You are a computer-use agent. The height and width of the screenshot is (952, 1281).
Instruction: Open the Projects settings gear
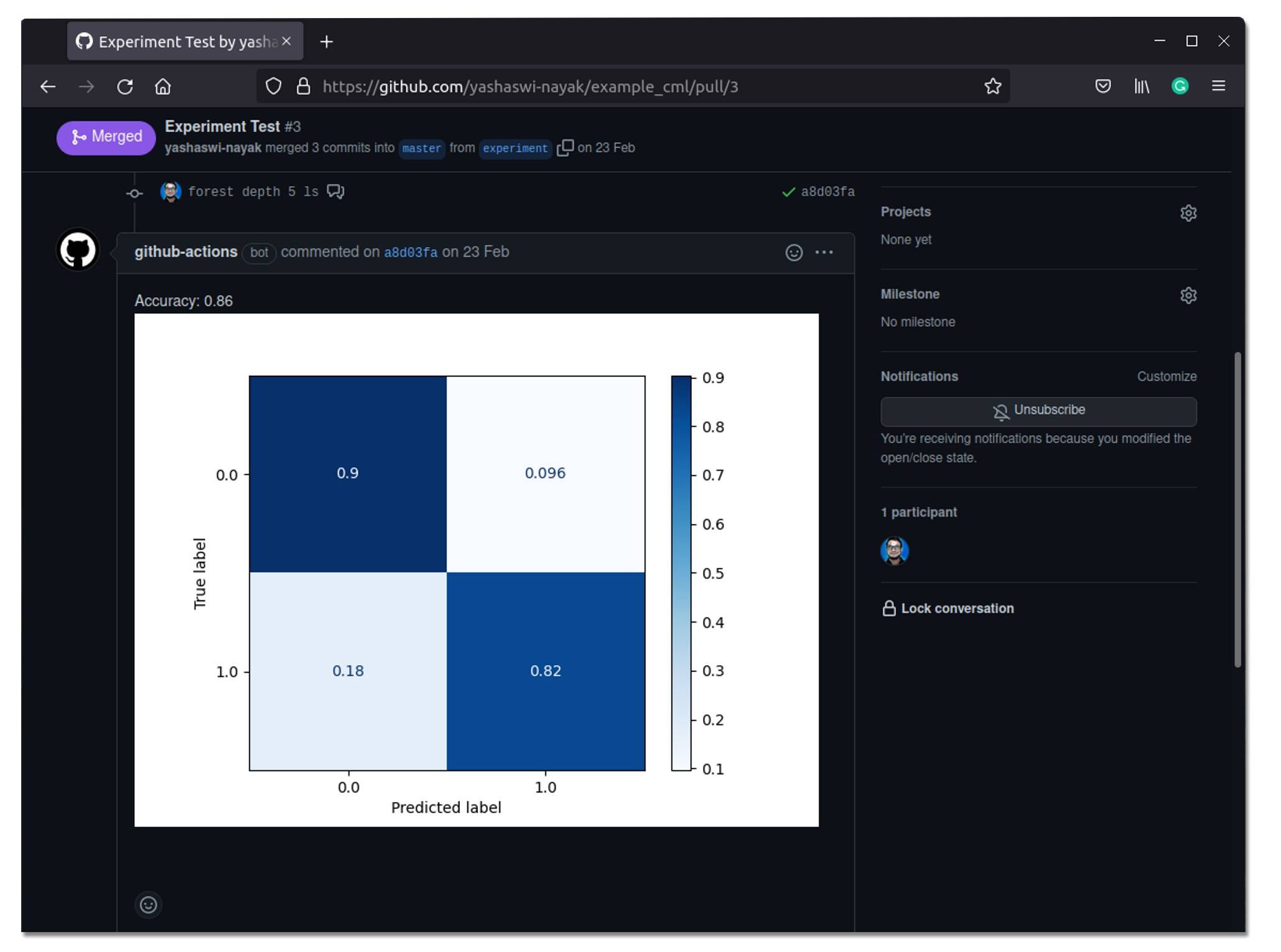1188,213
